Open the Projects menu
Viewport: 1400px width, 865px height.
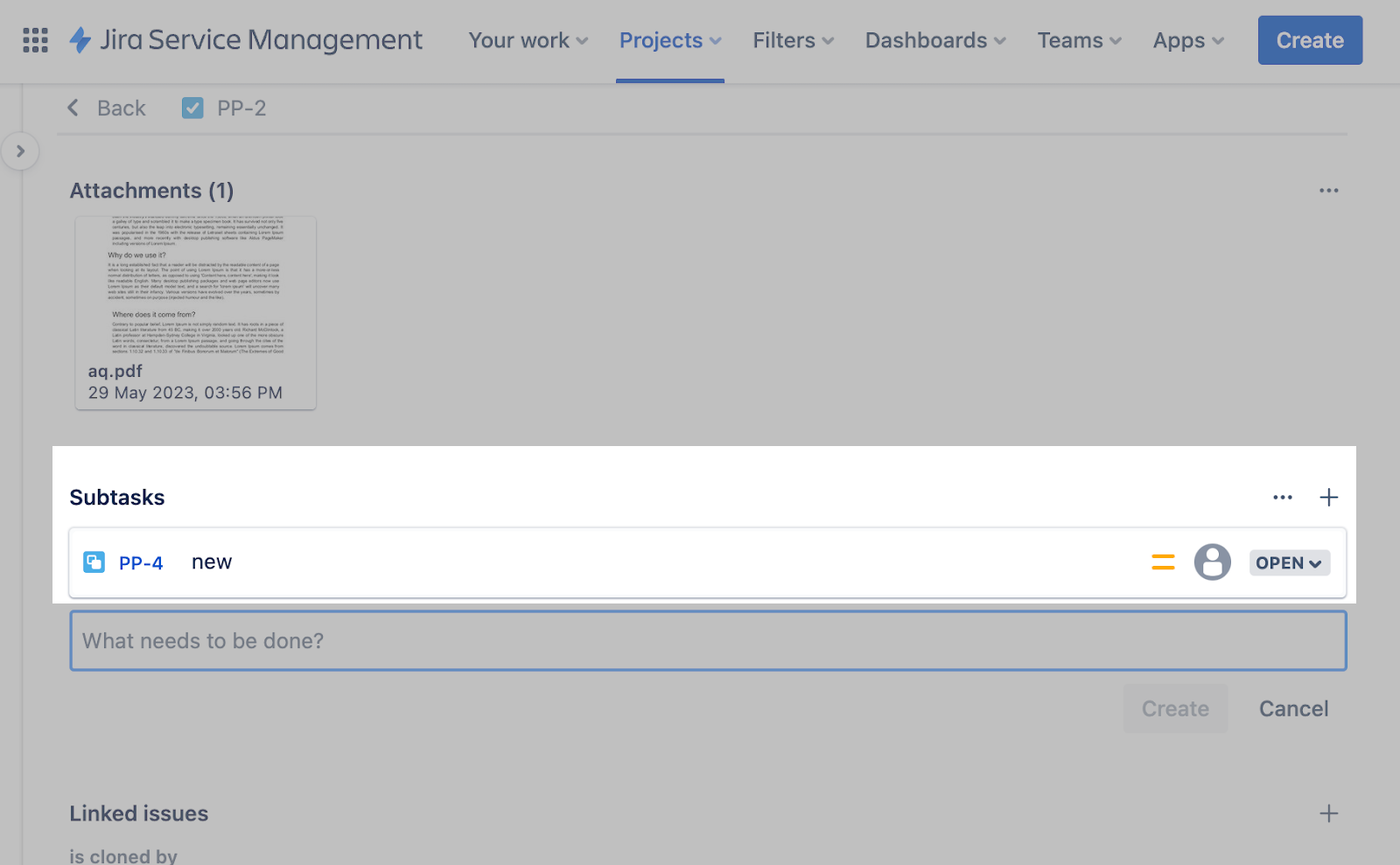click(x=669, y=40)
